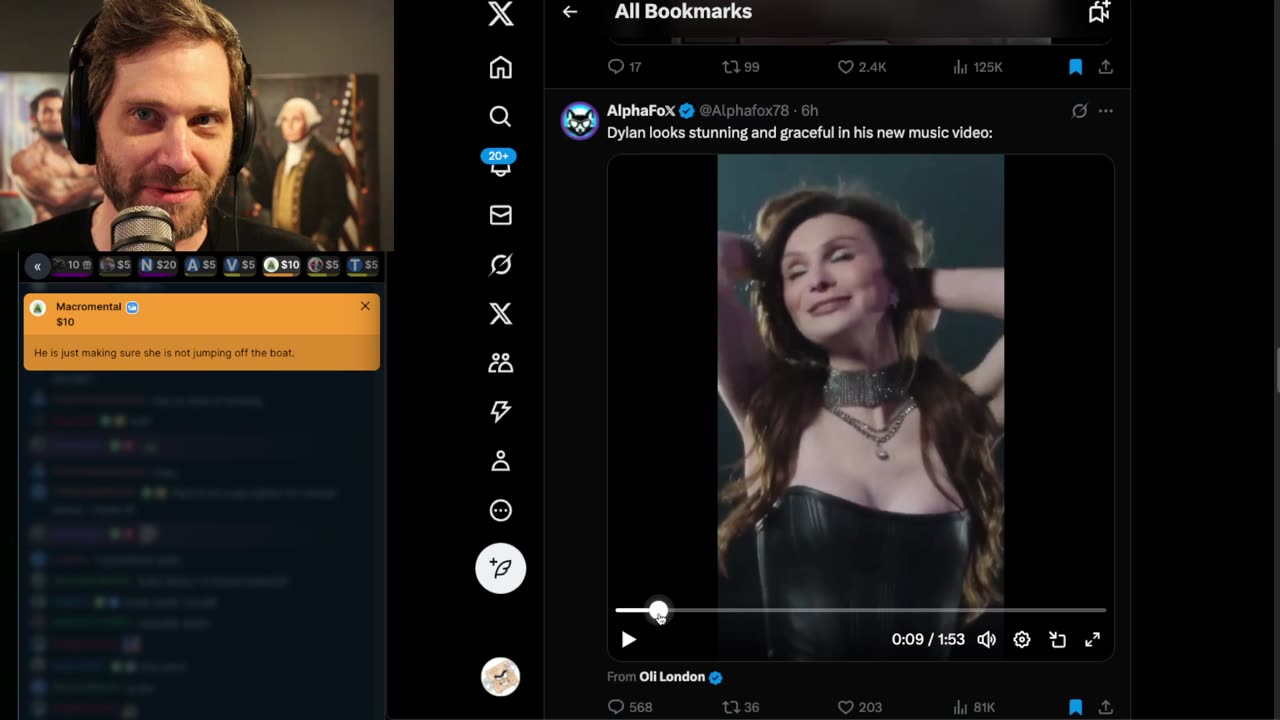The image size is (1280, 720).
Task: Like the tweet with 203 likes
Action: point(860,707)
